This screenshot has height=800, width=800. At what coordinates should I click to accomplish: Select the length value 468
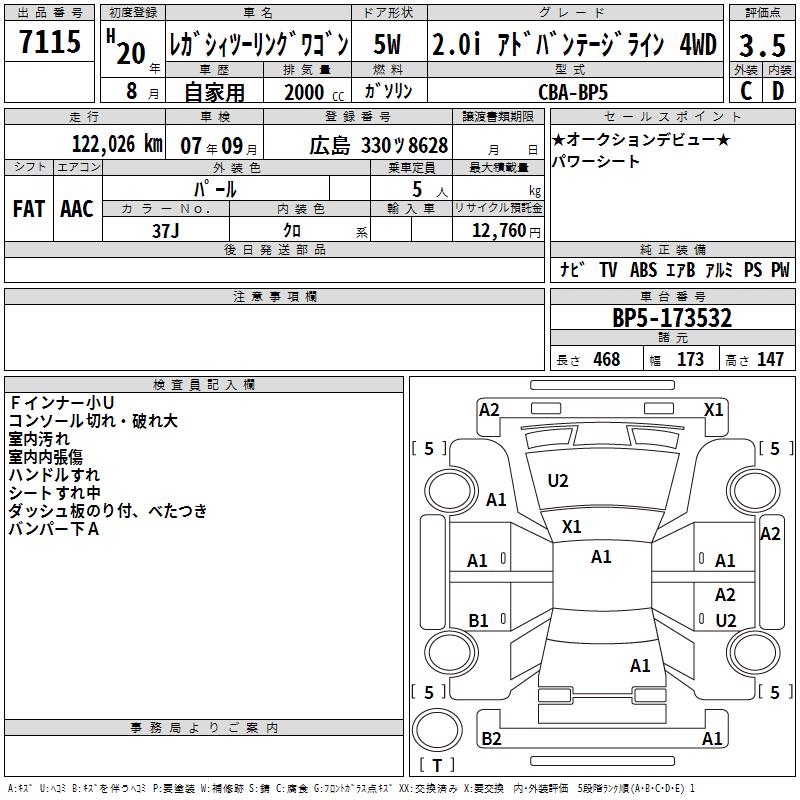coord(606,359)
